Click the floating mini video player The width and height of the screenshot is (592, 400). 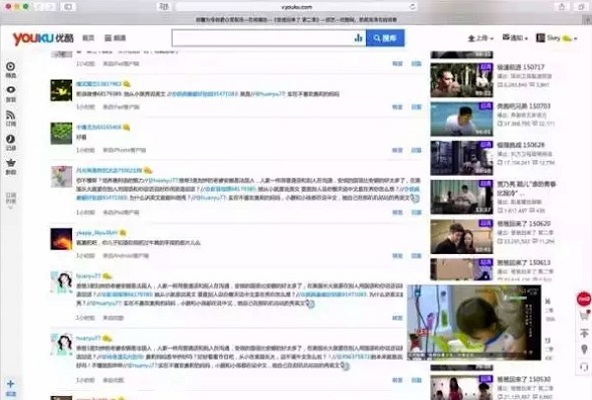click(x=474, y=323)
